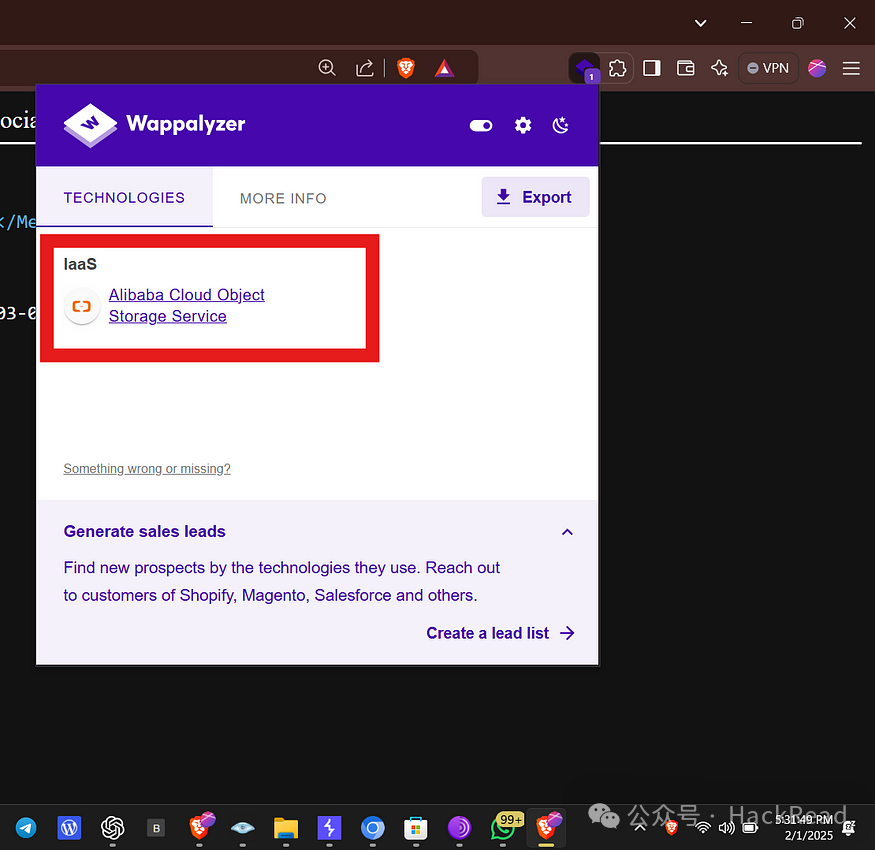The image size is (875, 850).
Task: Toggle the Wappalyzer enable switch
Action: point(480,126)
